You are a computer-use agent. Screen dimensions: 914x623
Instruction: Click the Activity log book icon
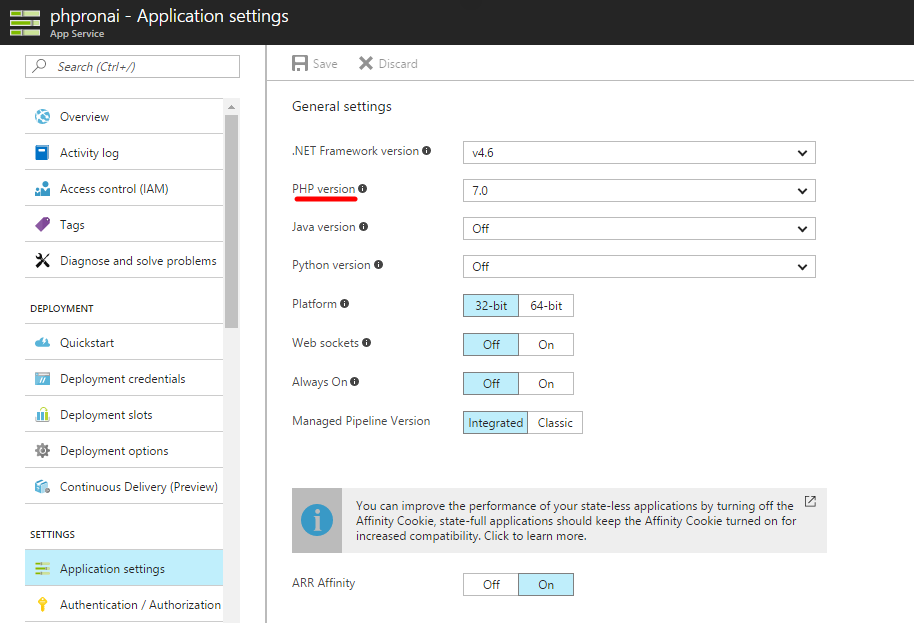pos(43,153)
